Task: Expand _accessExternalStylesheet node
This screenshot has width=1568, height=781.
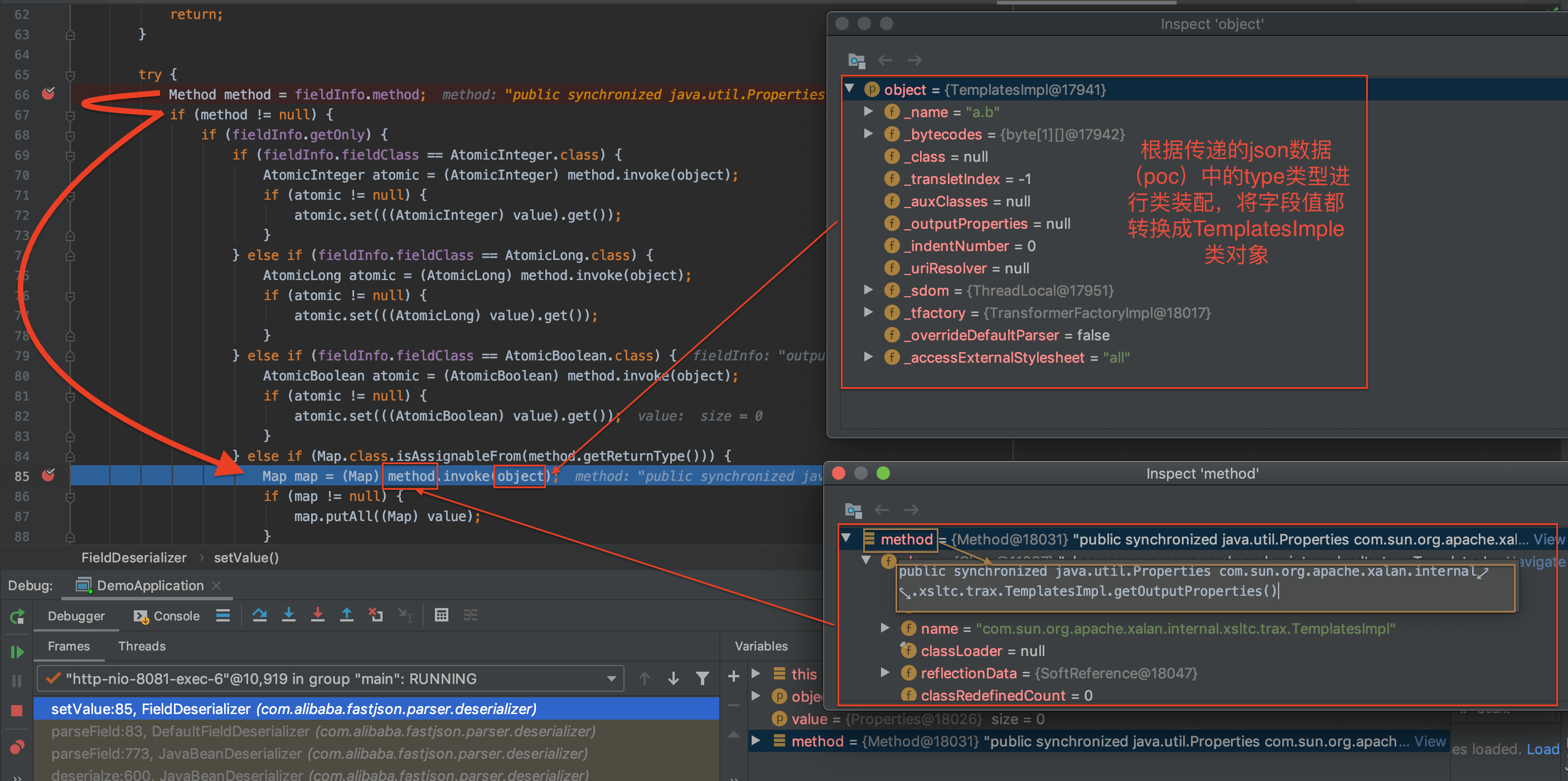Action: [x=869, y=358]
